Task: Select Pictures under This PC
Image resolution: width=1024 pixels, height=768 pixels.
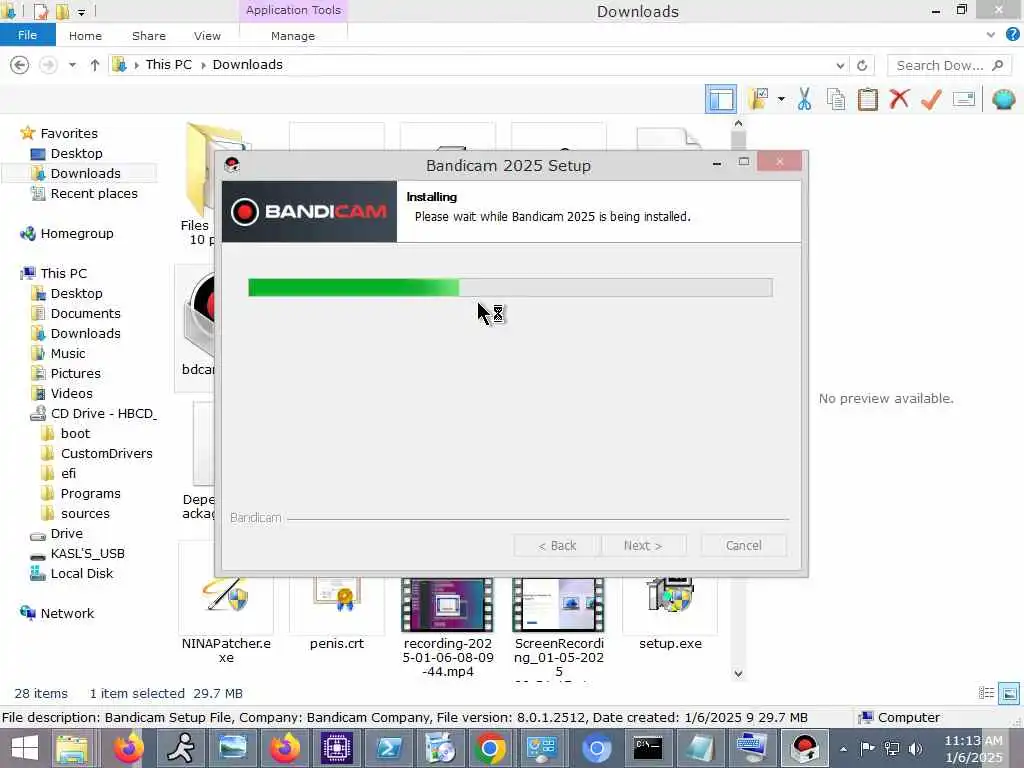Action: (76, 374)
